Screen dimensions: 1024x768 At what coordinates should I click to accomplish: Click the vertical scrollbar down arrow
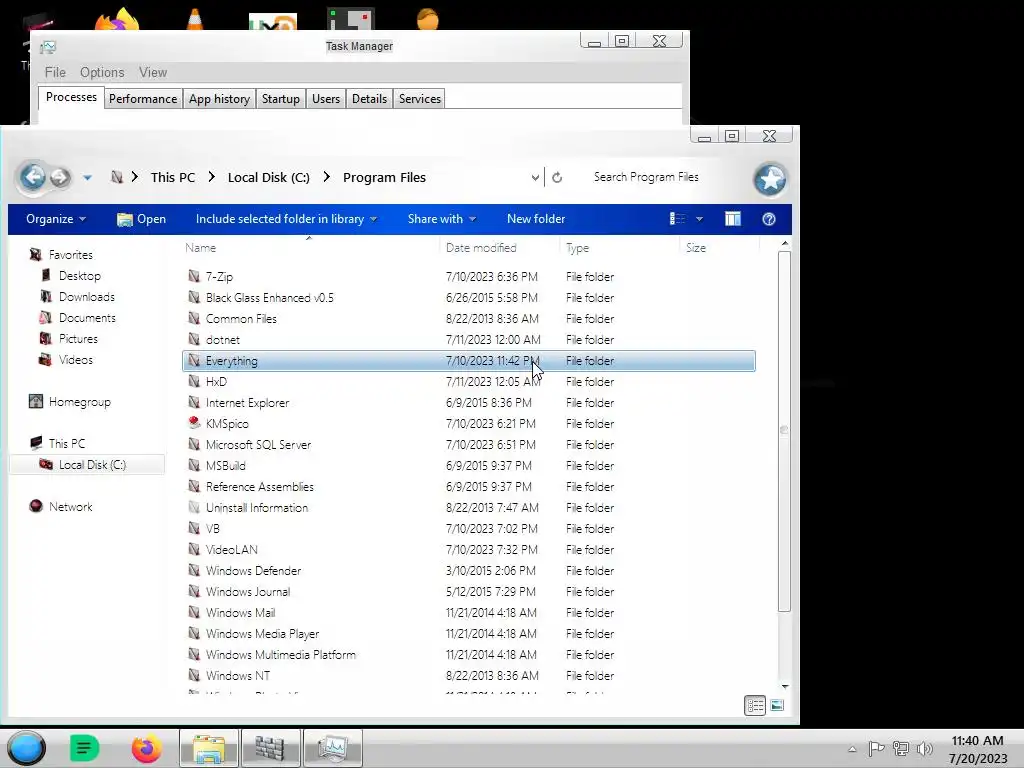(785, 686)
